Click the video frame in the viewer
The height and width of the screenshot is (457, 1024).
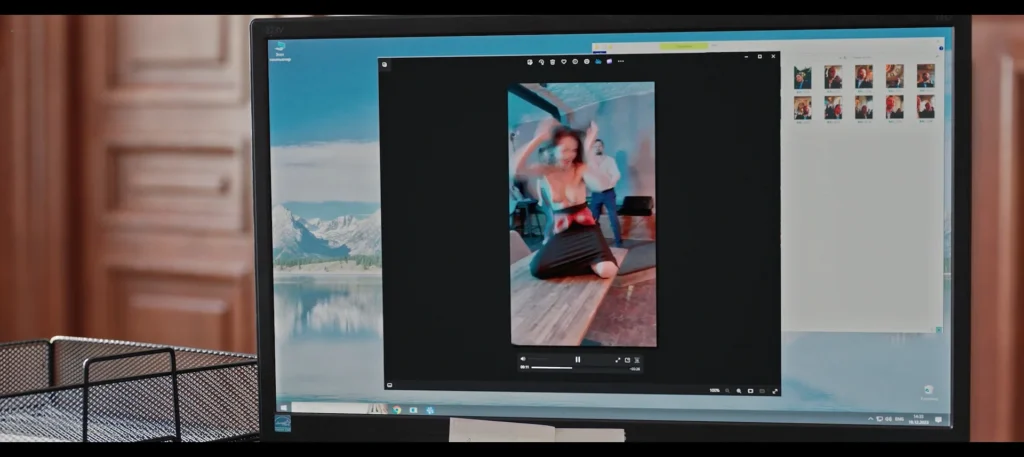click(582, 214)
